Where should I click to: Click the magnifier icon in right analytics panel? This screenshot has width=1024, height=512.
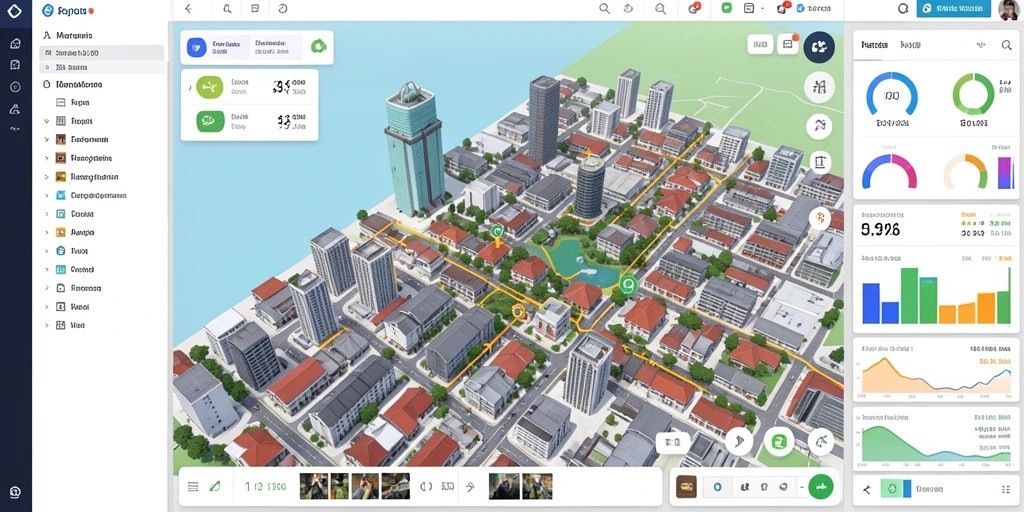pos(1006,45)
